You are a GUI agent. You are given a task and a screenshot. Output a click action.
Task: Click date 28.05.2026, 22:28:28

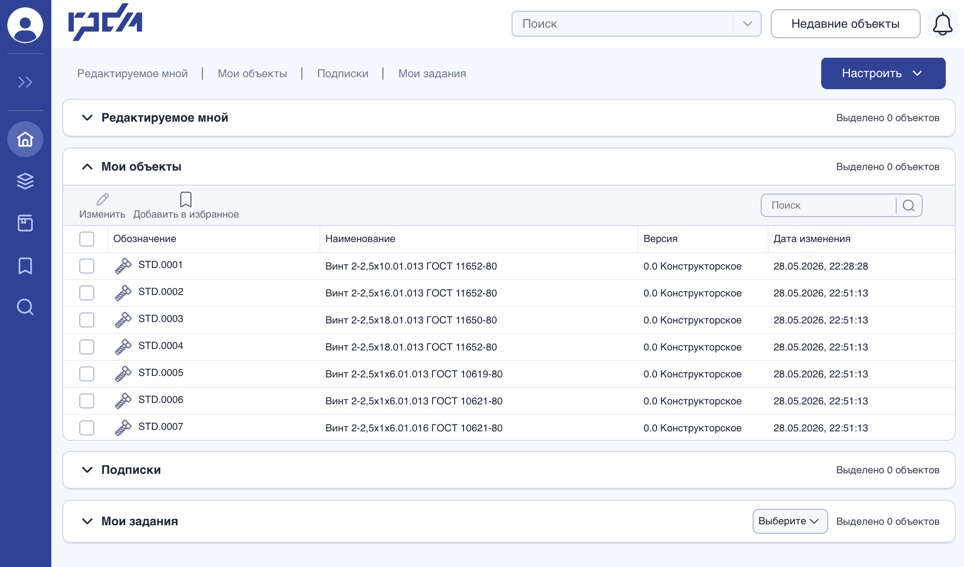tap(821, 266)
